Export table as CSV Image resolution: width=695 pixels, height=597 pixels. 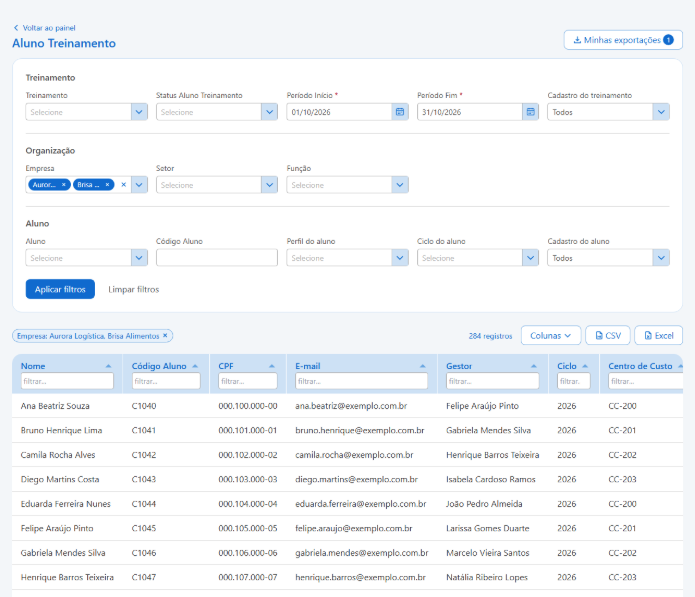(x=608, y=336)
